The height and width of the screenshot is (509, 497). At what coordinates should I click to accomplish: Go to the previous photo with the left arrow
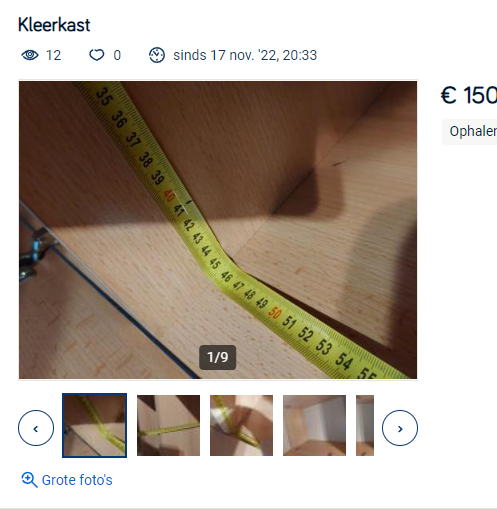pyautogui.click(x=36, y=428)
